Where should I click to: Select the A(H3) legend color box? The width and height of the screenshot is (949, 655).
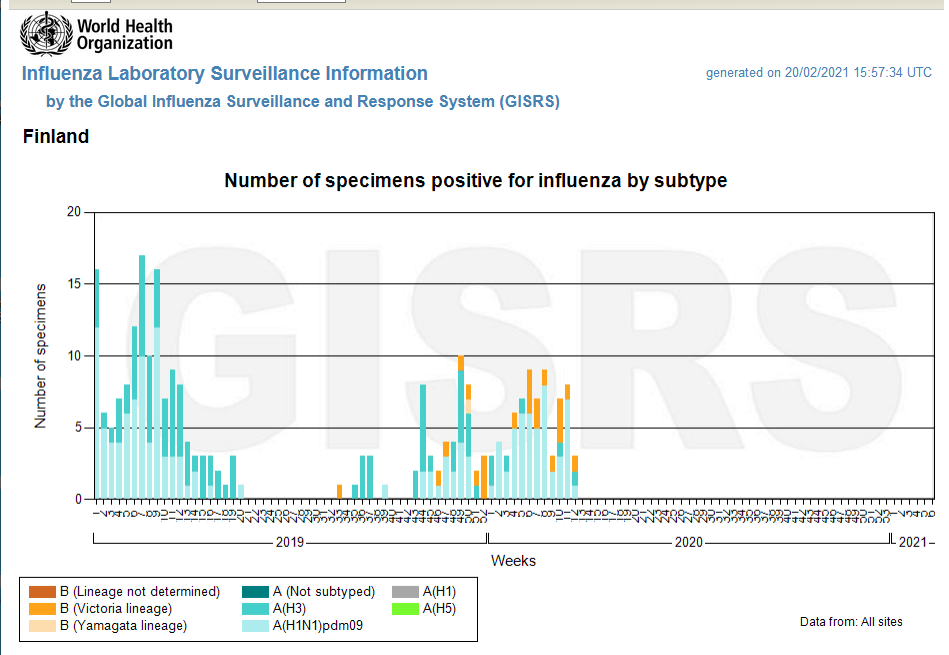[x=256, y=609]
